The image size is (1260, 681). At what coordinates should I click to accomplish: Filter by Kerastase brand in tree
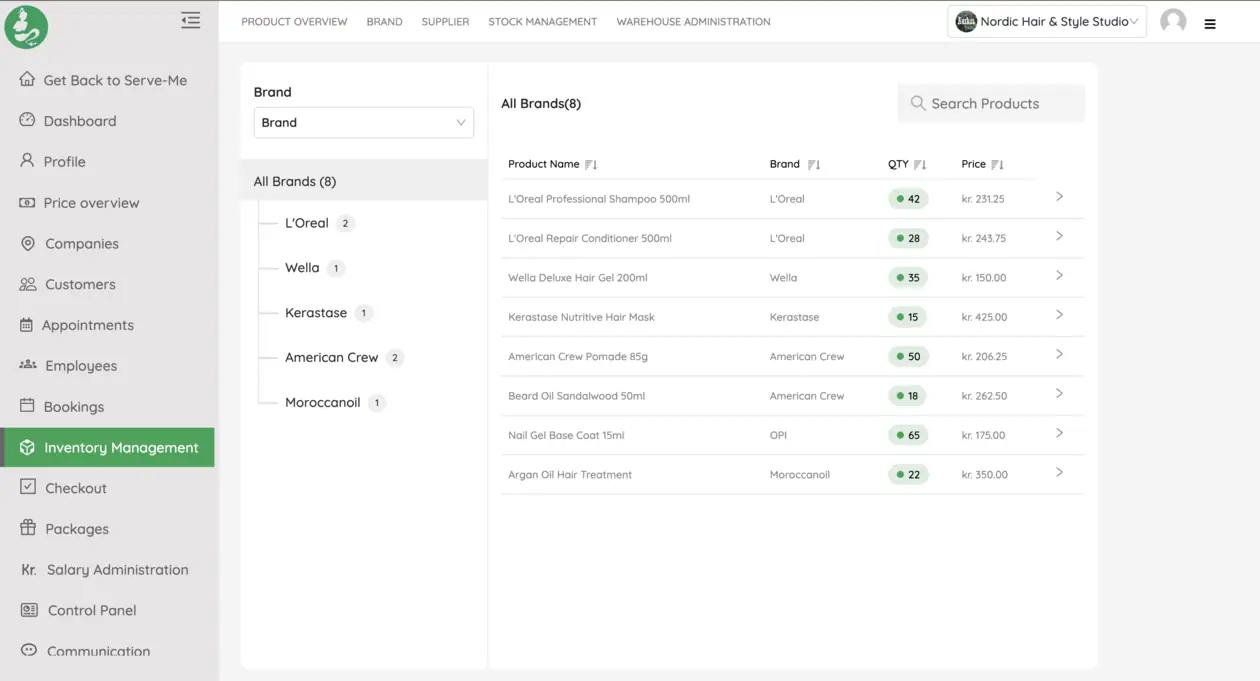click(316, 313)
